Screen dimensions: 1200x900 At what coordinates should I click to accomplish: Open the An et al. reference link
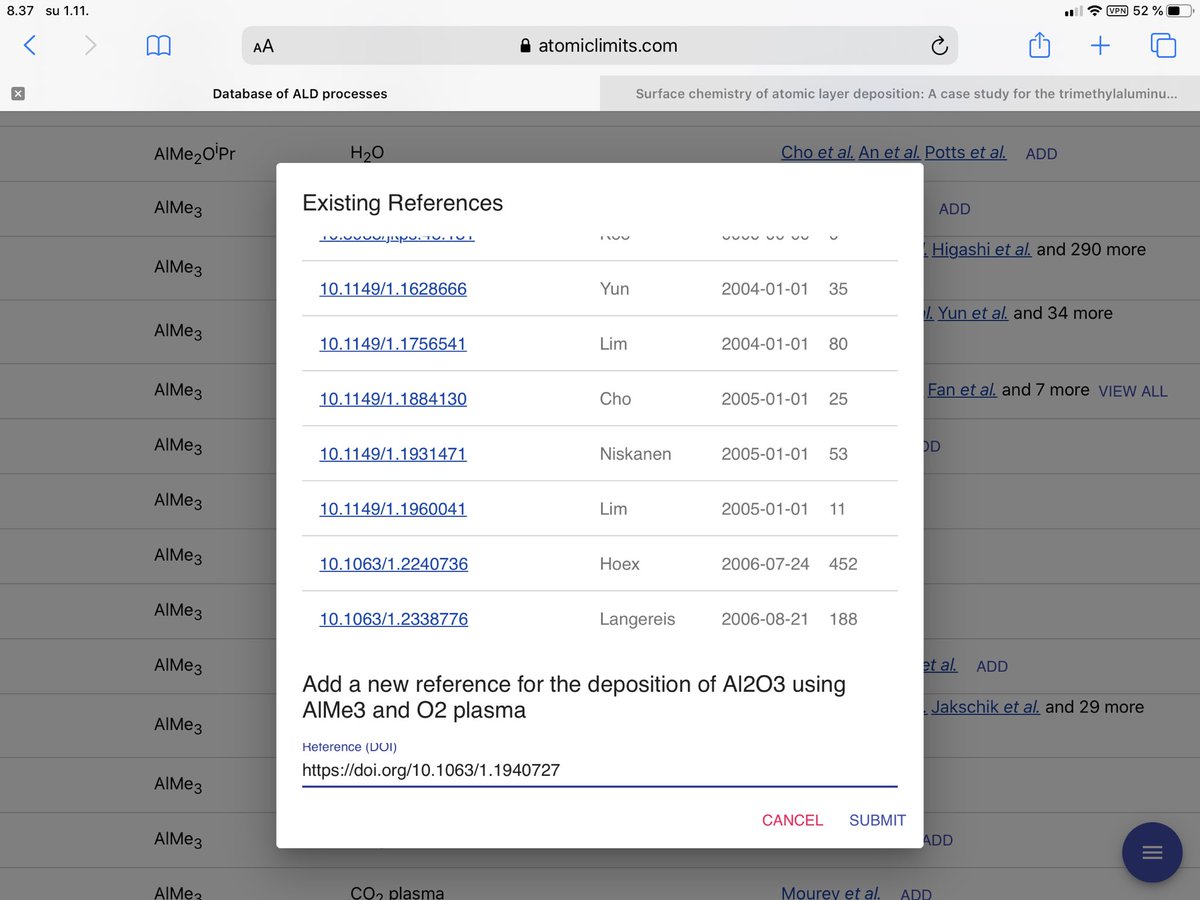(x=889, y=153)
